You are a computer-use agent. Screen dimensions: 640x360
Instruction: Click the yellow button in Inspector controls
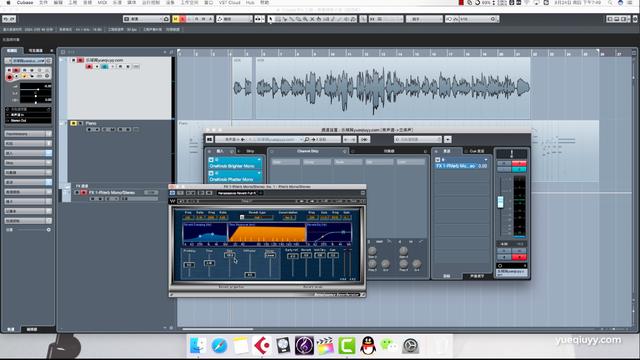point(24,76)
